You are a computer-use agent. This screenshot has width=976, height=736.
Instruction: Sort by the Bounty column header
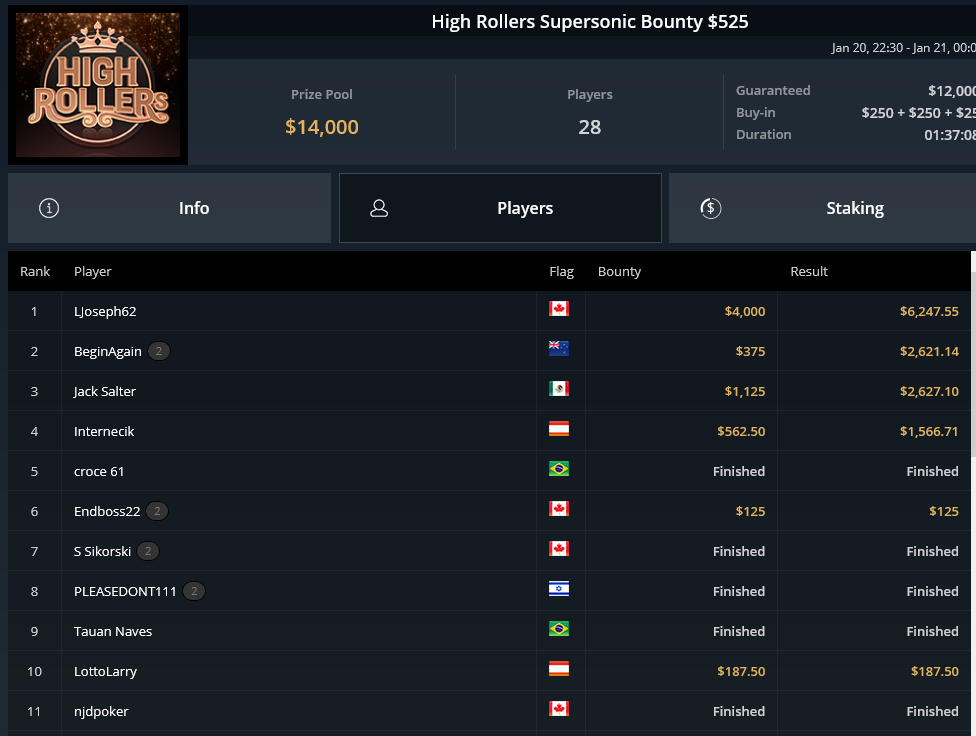pos(619,271)
